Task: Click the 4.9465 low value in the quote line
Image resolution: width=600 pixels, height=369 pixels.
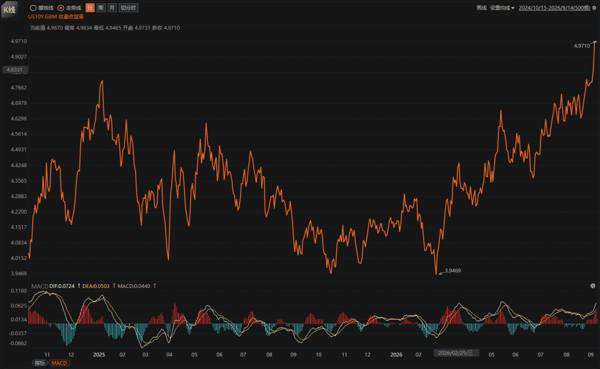Action: (x=113, y=28)
